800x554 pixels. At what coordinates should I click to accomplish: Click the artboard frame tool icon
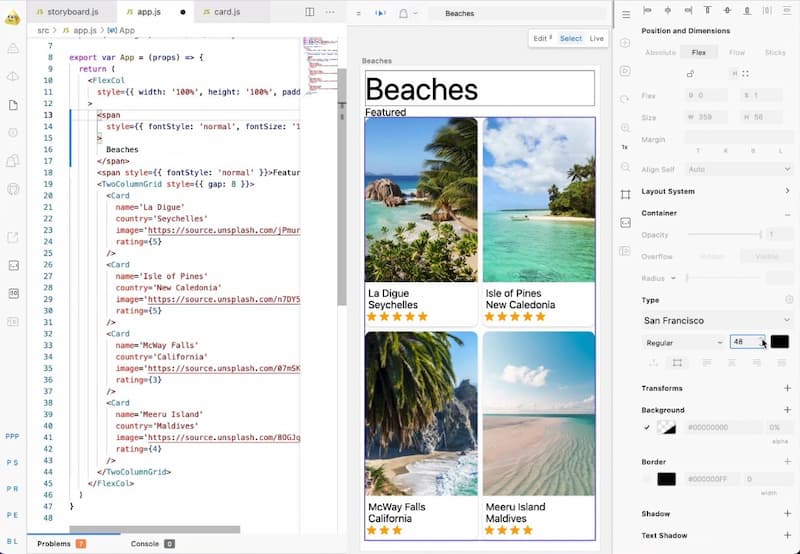click(626, 194)
